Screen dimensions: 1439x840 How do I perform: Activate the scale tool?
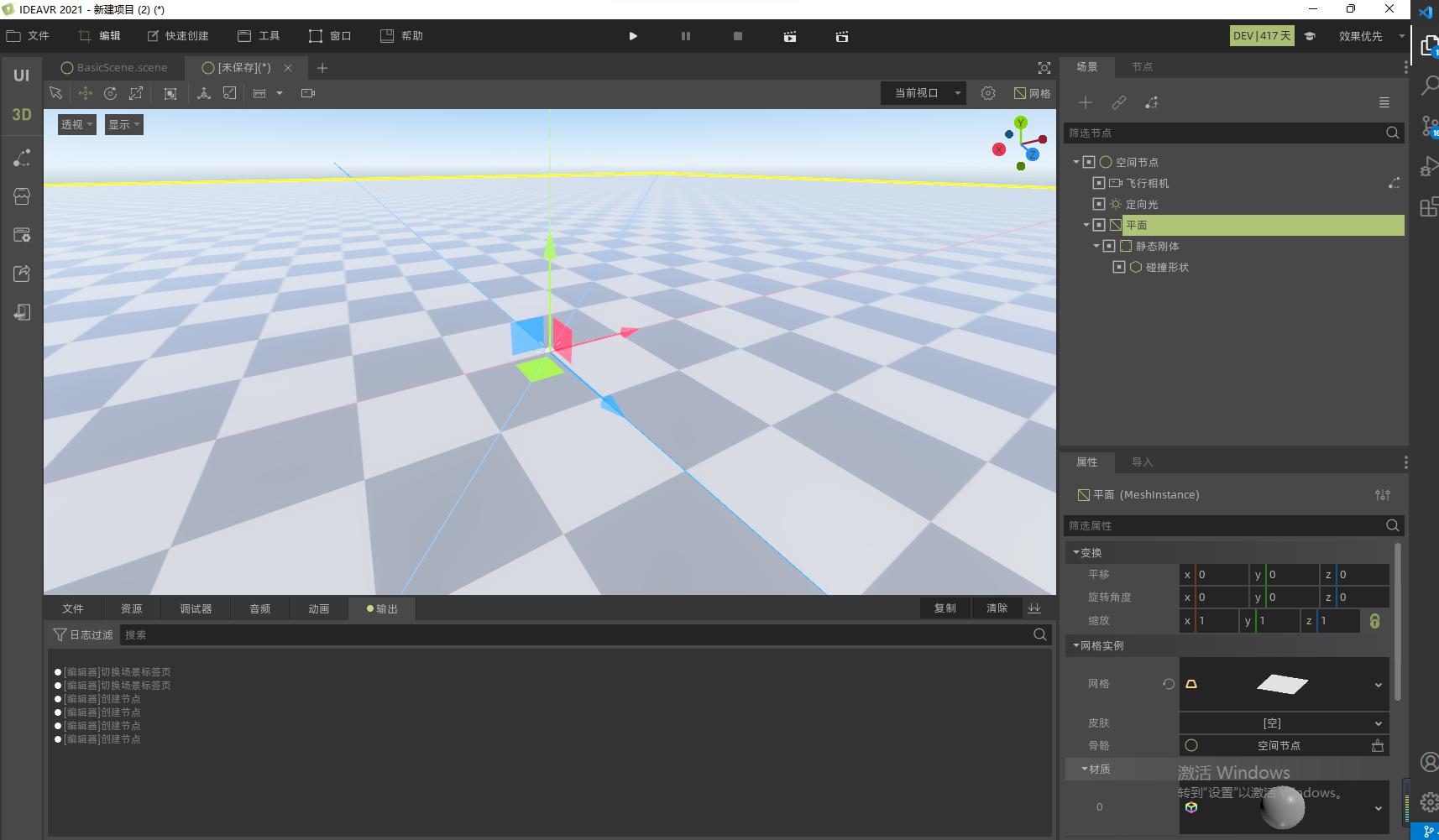point(136,93)
